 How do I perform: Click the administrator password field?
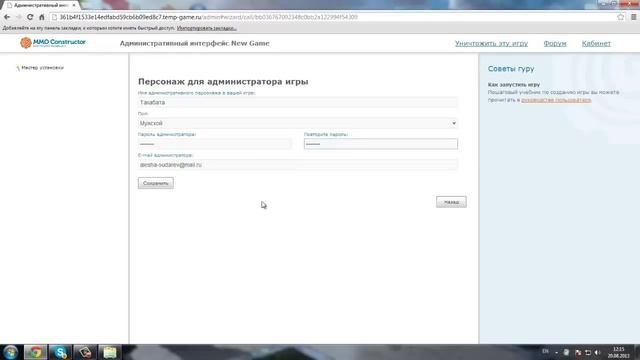[x=215, y=144]
